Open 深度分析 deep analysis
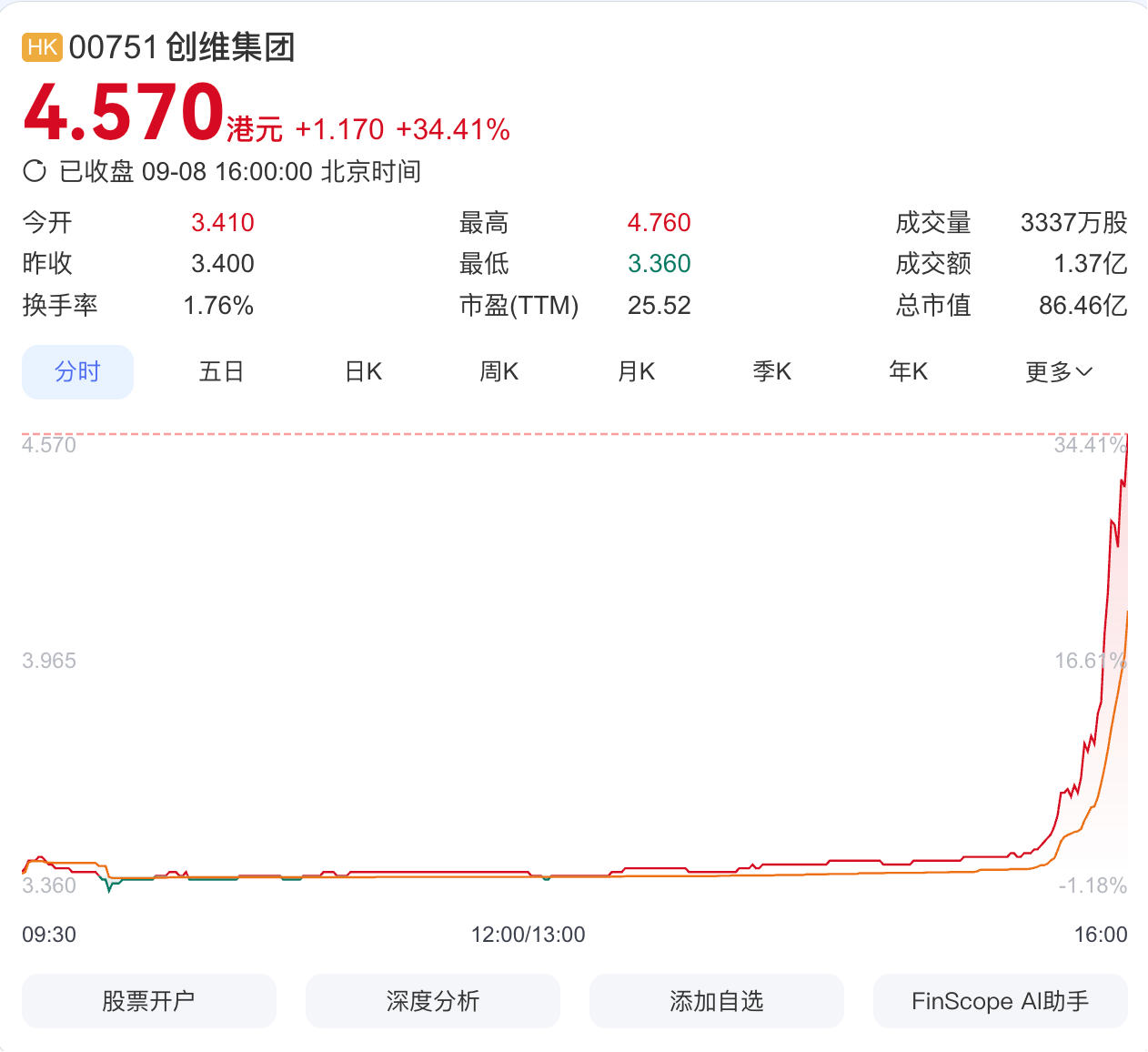1148x1052 pixels. (x=433, y=1001)
